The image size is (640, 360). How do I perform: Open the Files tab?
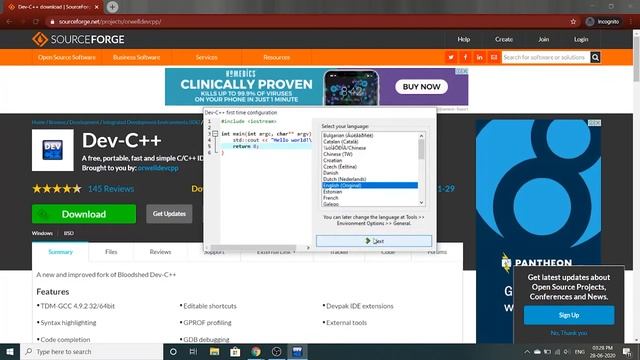click(x=111, y=252)
